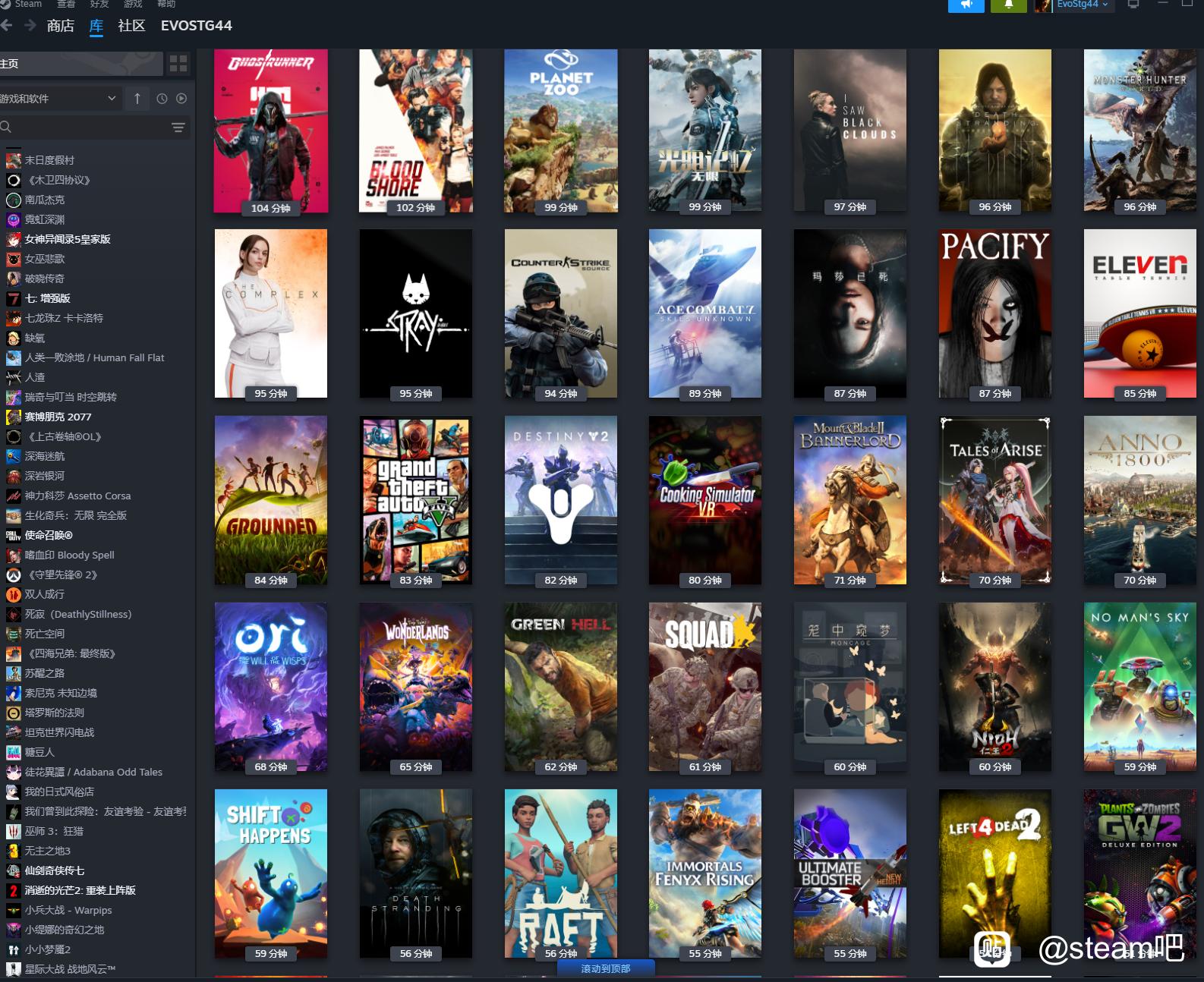The height and width of the screenshot is (982, 1204).
Task: Open the No Man's Sky cover
Action: click(x=1140, y=687)
